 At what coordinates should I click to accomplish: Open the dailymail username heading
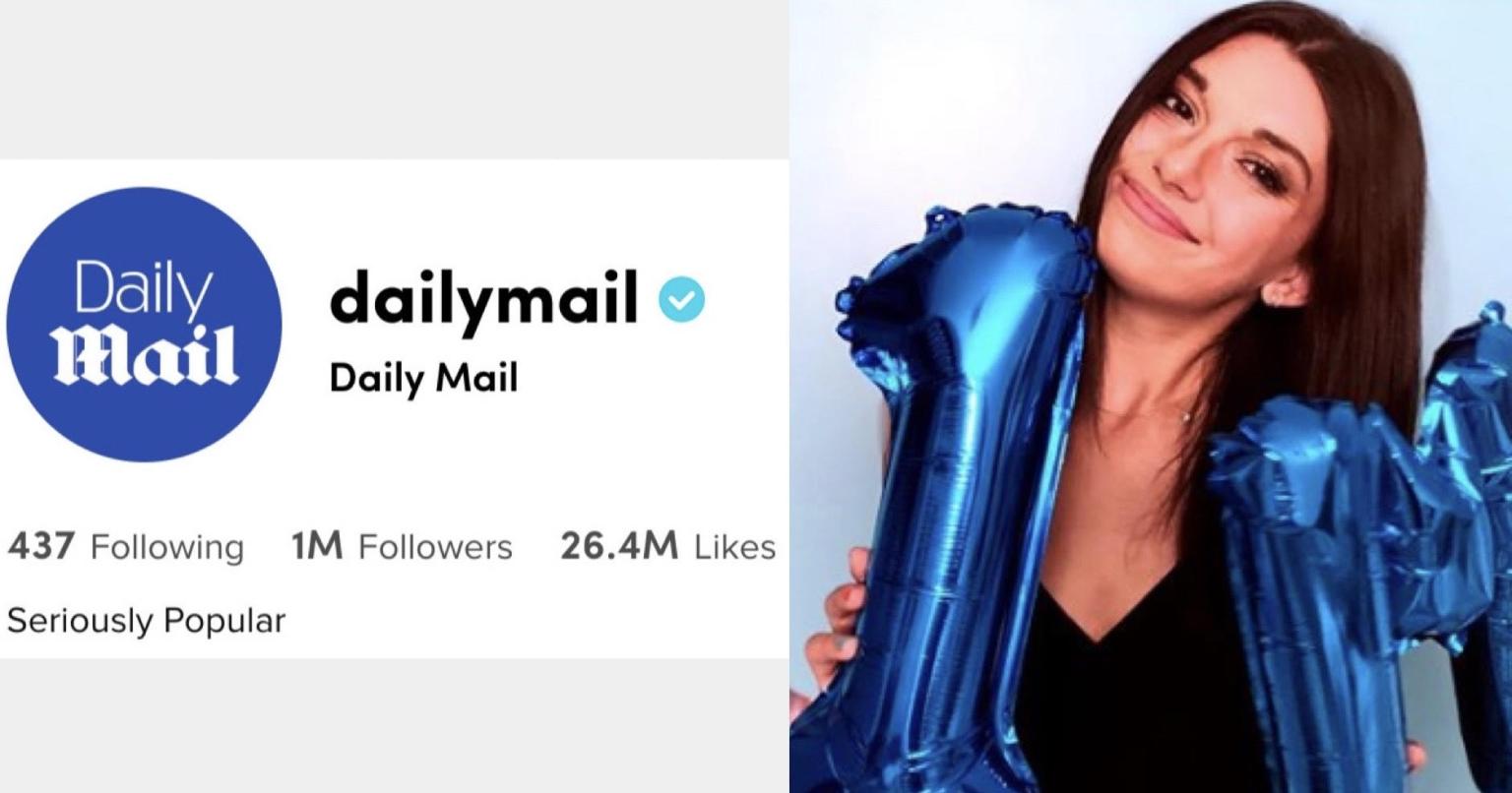pos(483,300)
